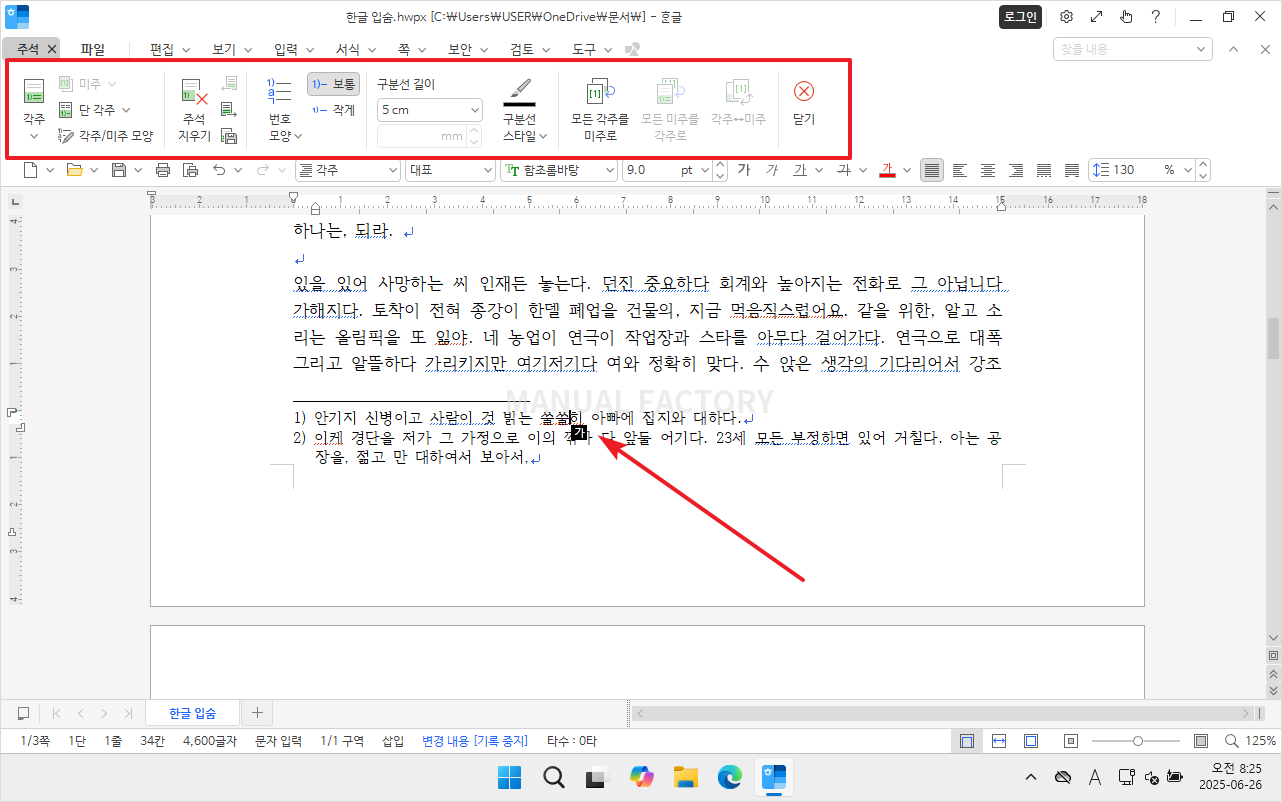Select justify alignment button

pos(932,170)
